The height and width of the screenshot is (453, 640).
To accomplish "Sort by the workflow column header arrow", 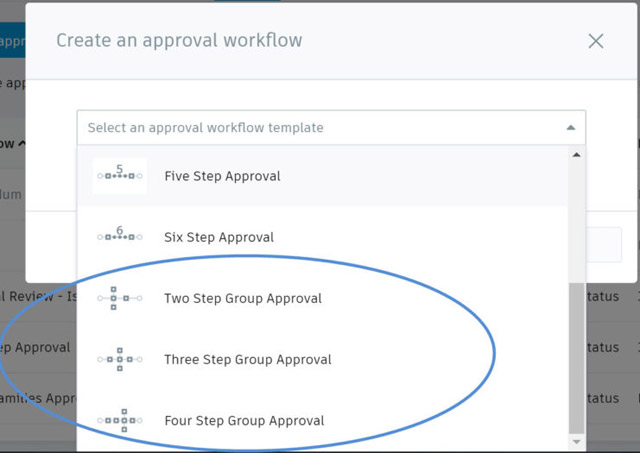I will [x=22, y=143].
